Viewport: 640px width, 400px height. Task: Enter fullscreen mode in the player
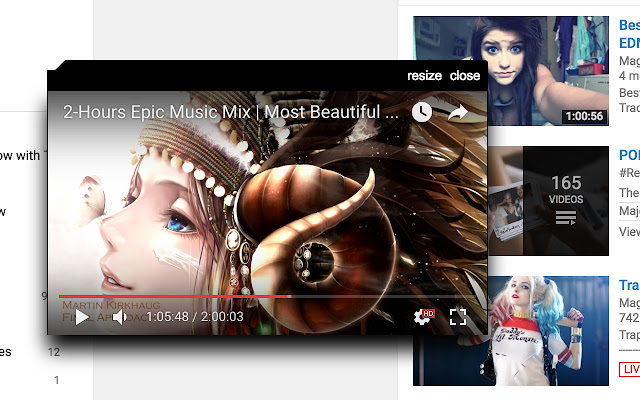click(x=458, y=317)
